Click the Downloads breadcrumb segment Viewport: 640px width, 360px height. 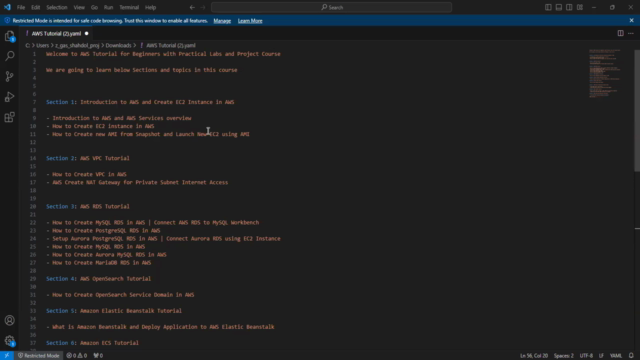(118, 45)
